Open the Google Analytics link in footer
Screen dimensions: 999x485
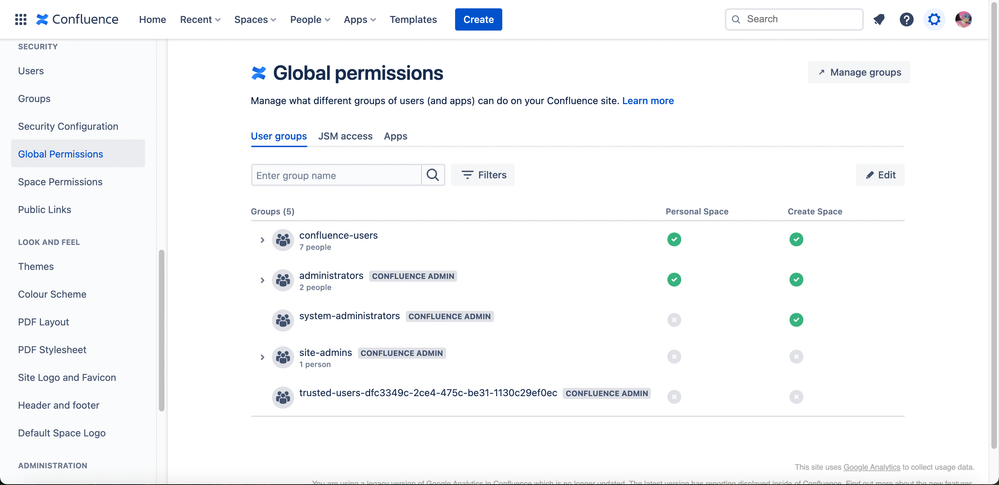(x=872, y=467)
